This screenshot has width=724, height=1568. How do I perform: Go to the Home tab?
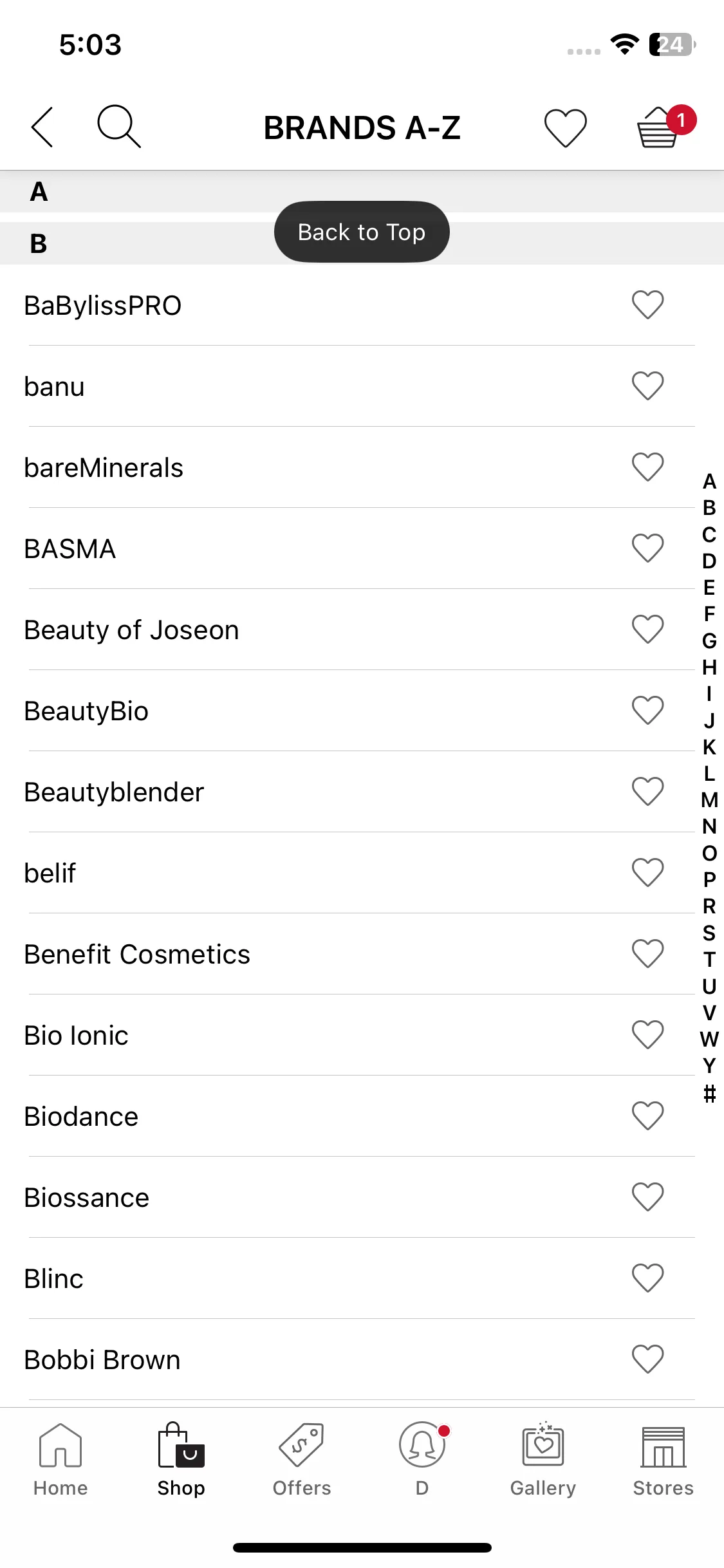point(60,1459)
